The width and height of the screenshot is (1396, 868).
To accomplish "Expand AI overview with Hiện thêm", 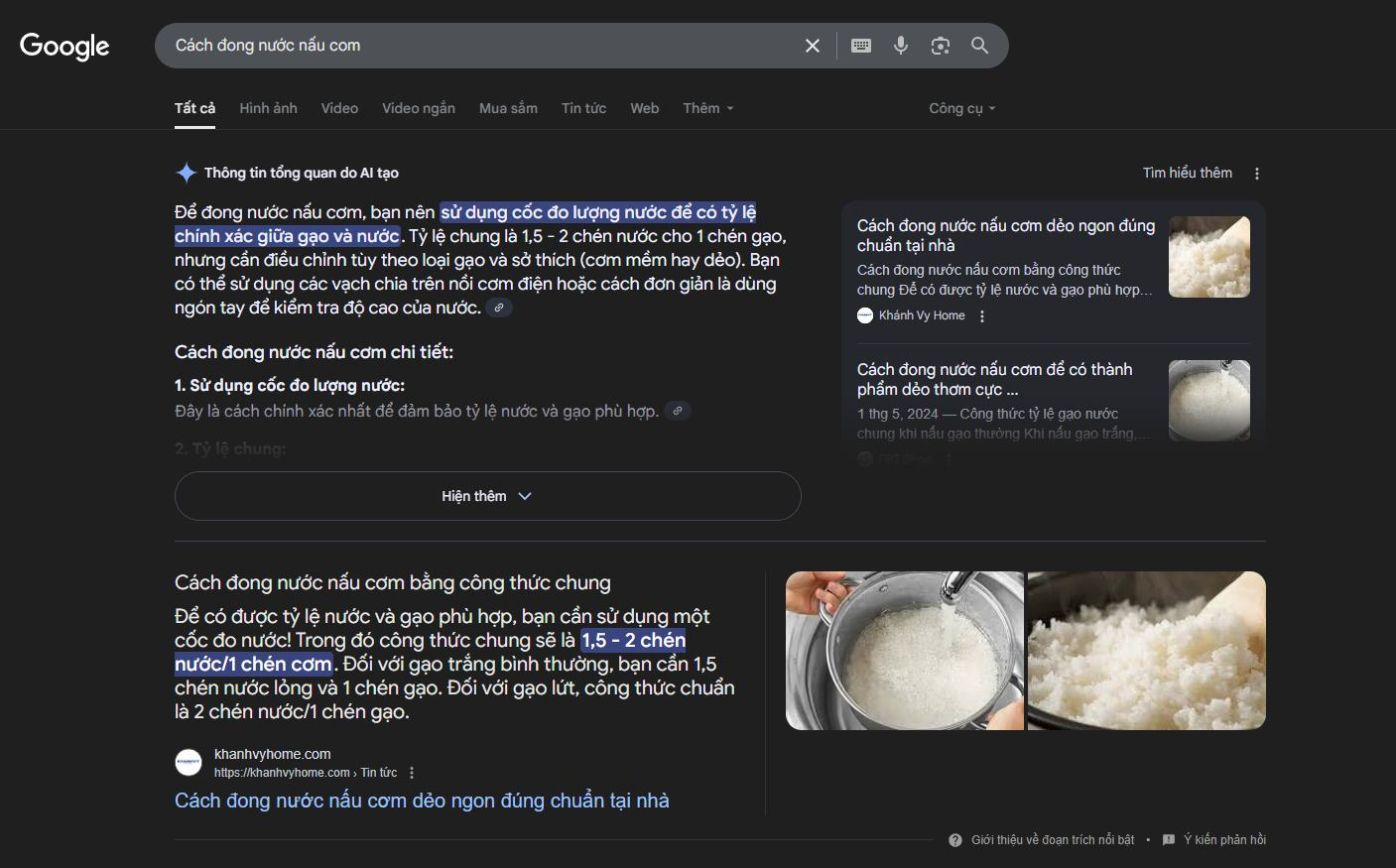I will pyautogui.click(x=487, y=496).
